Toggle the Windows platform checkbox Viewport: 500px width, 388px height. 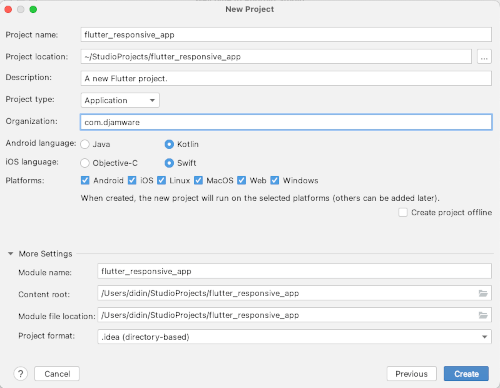275,180
